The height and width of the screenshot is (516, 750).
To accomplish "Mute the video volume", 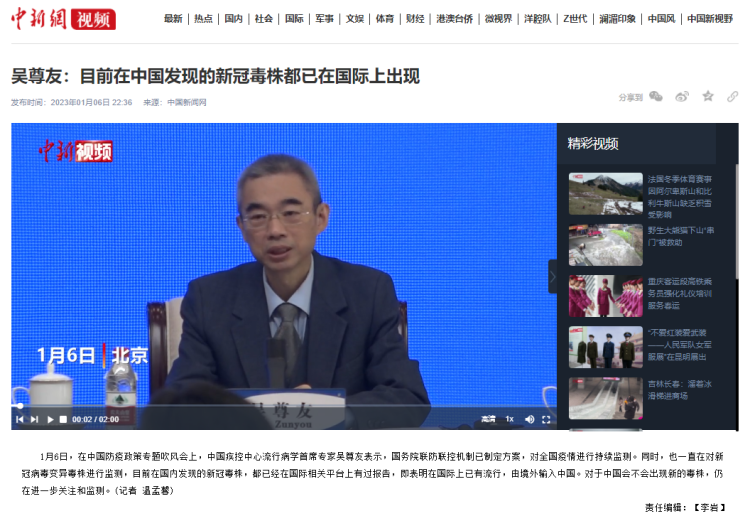I will tap(529, 419).
